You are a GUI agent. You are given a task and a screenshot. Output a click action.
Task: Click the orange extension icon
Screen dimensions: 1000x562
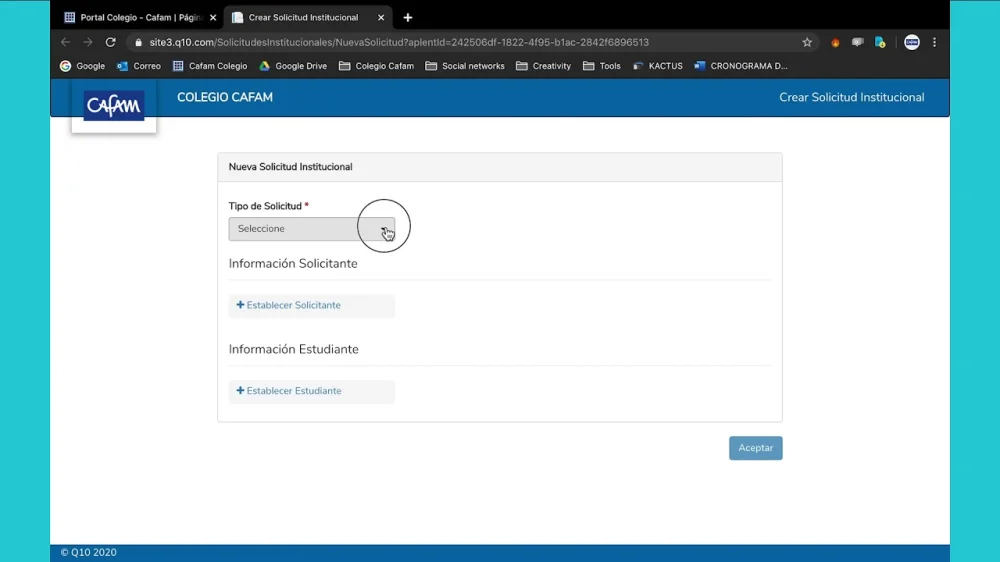click(x=835, y=43)
